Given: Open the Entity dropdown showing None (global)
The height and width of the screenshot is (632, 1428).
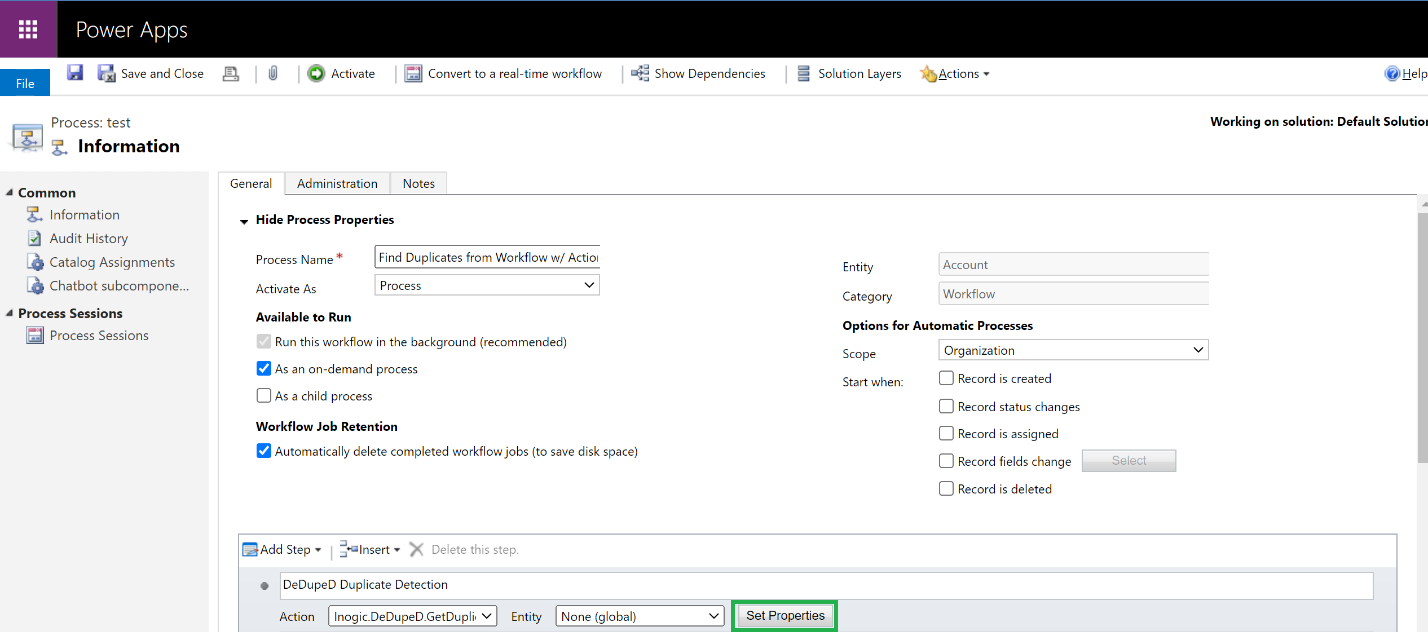Looking at the screenshot, I should tap(639, 615).
